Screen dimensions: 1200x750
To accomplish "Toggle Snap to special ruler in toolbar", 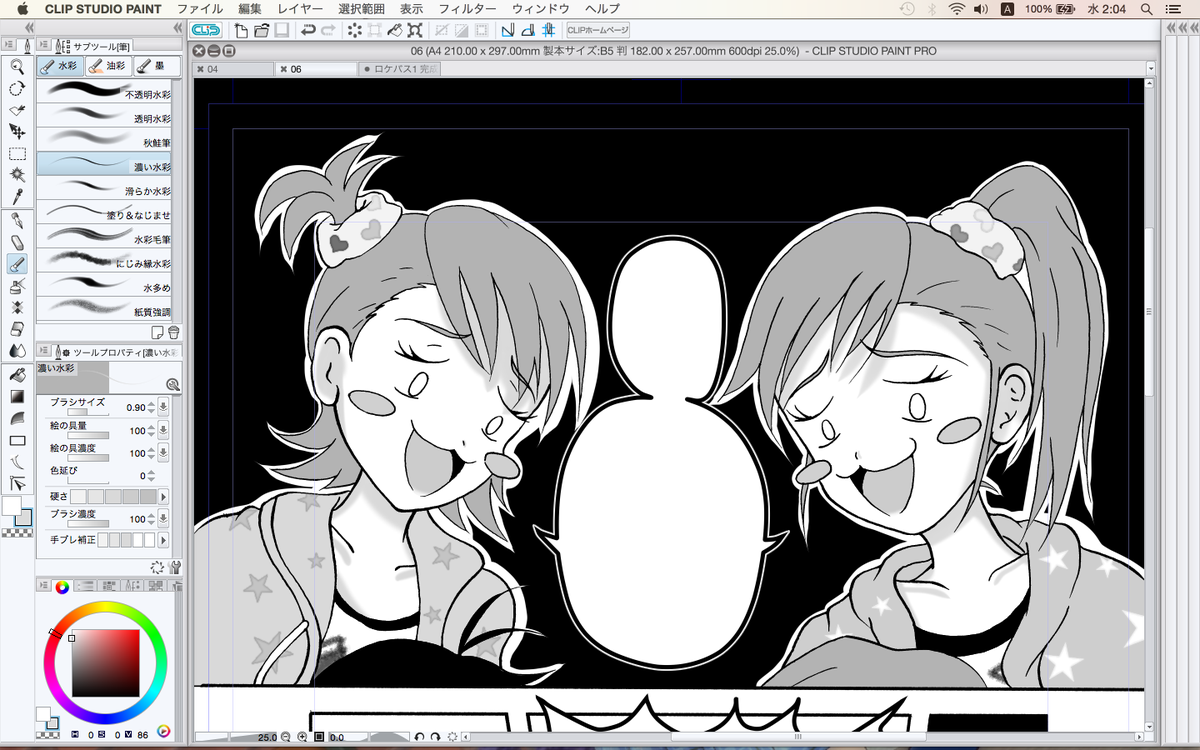I will tap(528, 30).
